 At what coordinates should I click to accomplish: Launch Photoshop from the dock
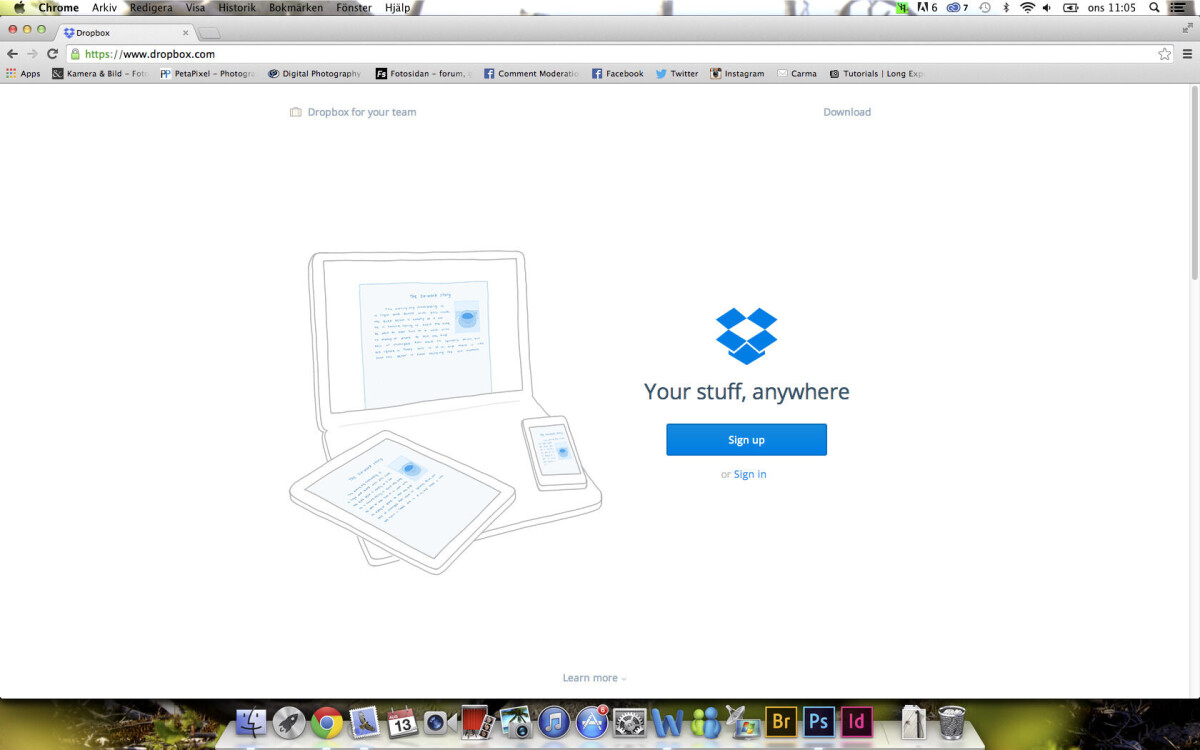(x=819, y=722)
